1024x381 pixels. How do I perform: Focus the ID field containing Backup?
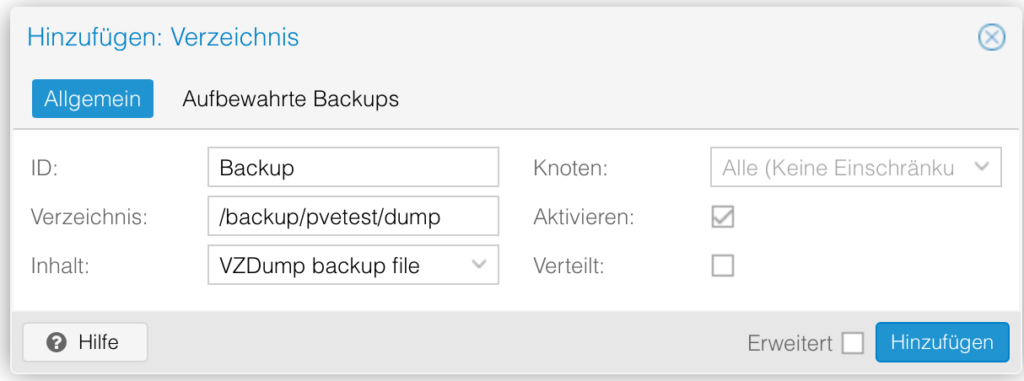coord(353,167)
